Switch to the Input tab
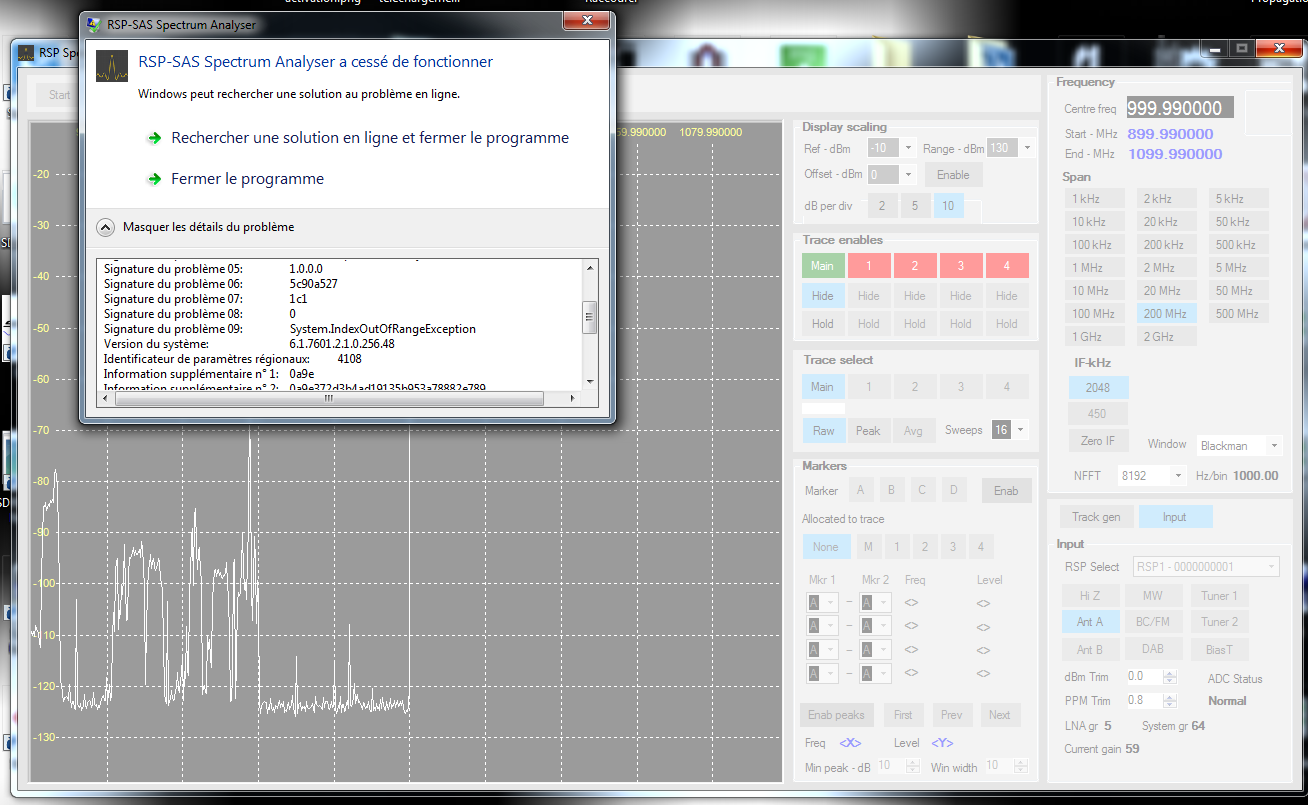 coord(1175,517)
